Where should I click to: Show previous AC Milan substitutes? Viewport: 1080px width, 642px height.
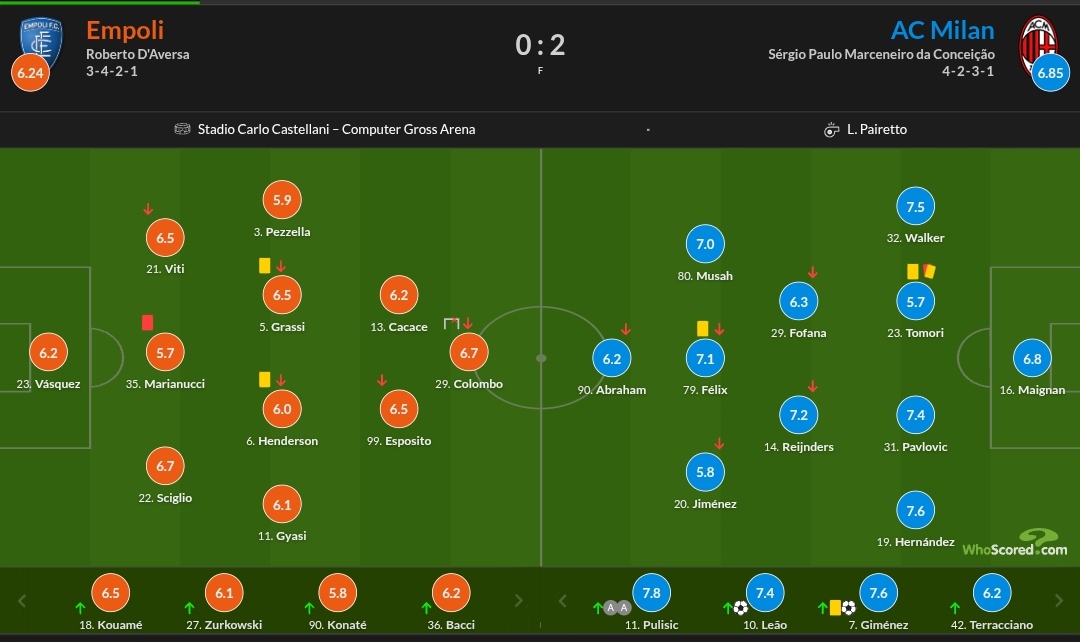[563, 601]
